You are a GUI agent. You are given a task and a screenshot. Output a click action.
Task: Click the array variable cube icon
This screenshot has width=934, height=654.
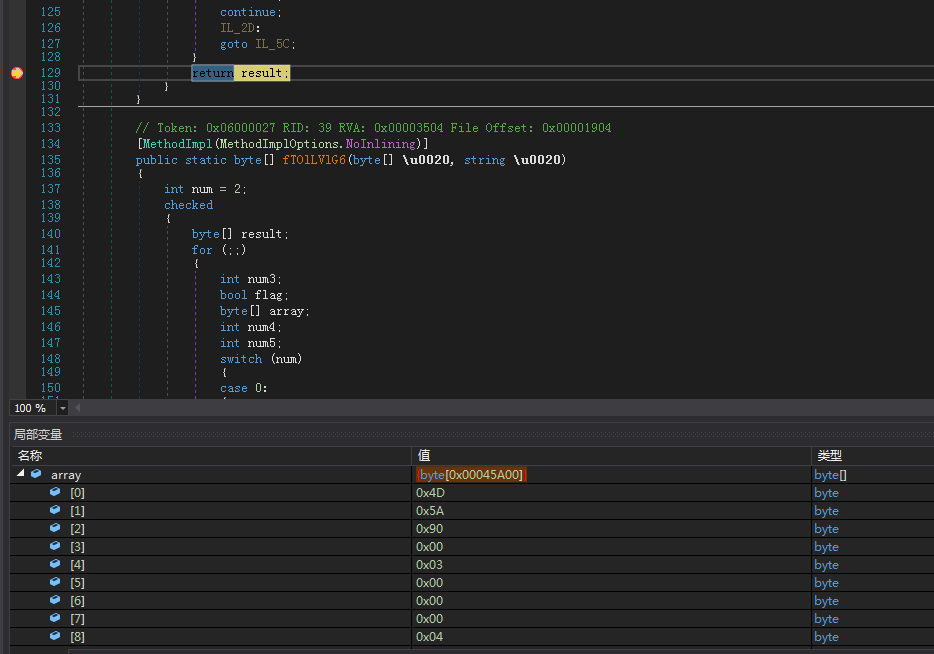coord(37,474)
